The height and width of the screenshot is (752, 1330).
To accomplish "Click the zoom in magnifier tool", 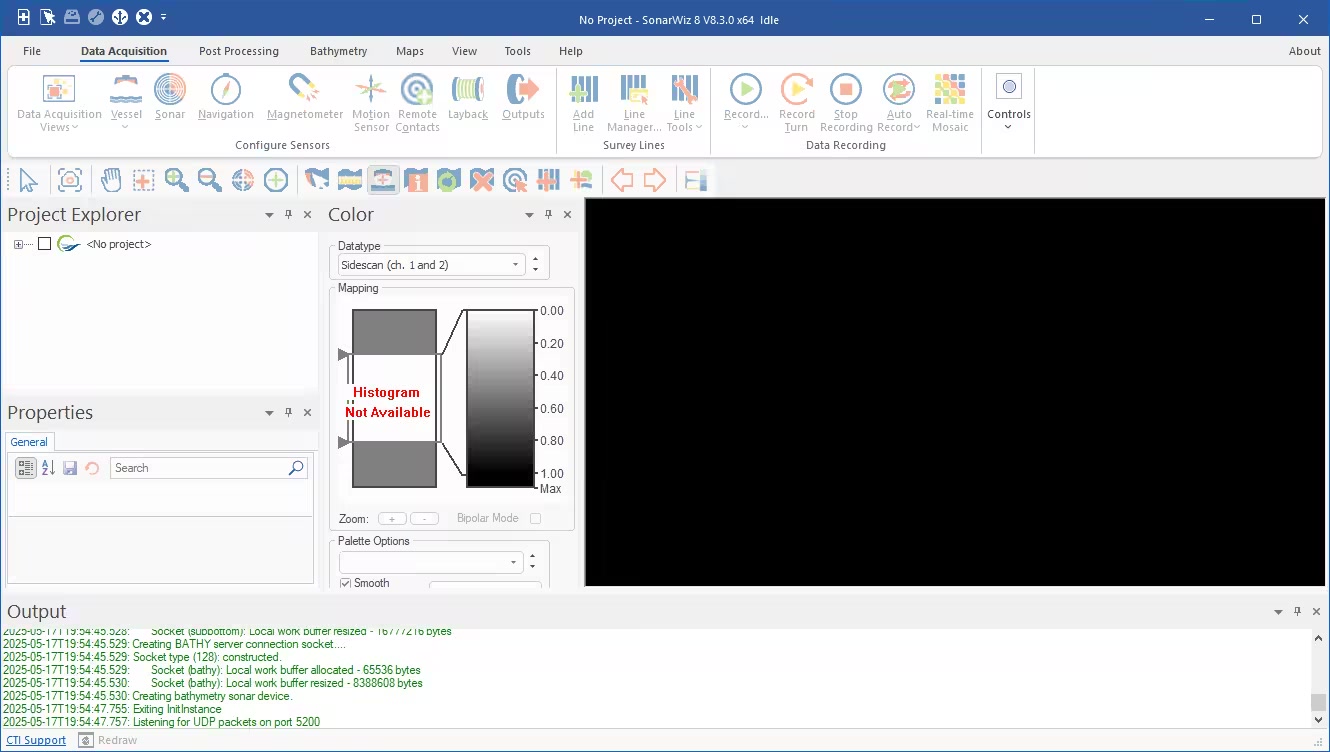I will pos(177,180).
